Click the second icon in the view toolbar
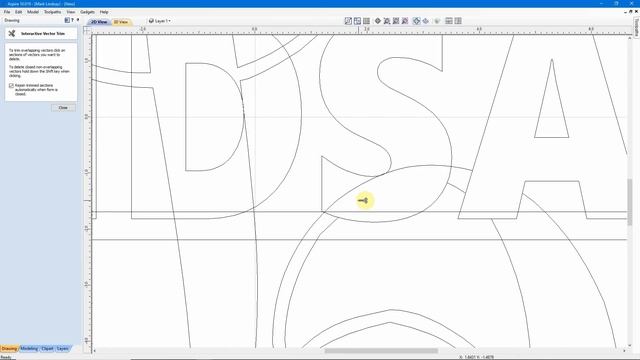Screen dimensions: 640x360 click(357, 21)
